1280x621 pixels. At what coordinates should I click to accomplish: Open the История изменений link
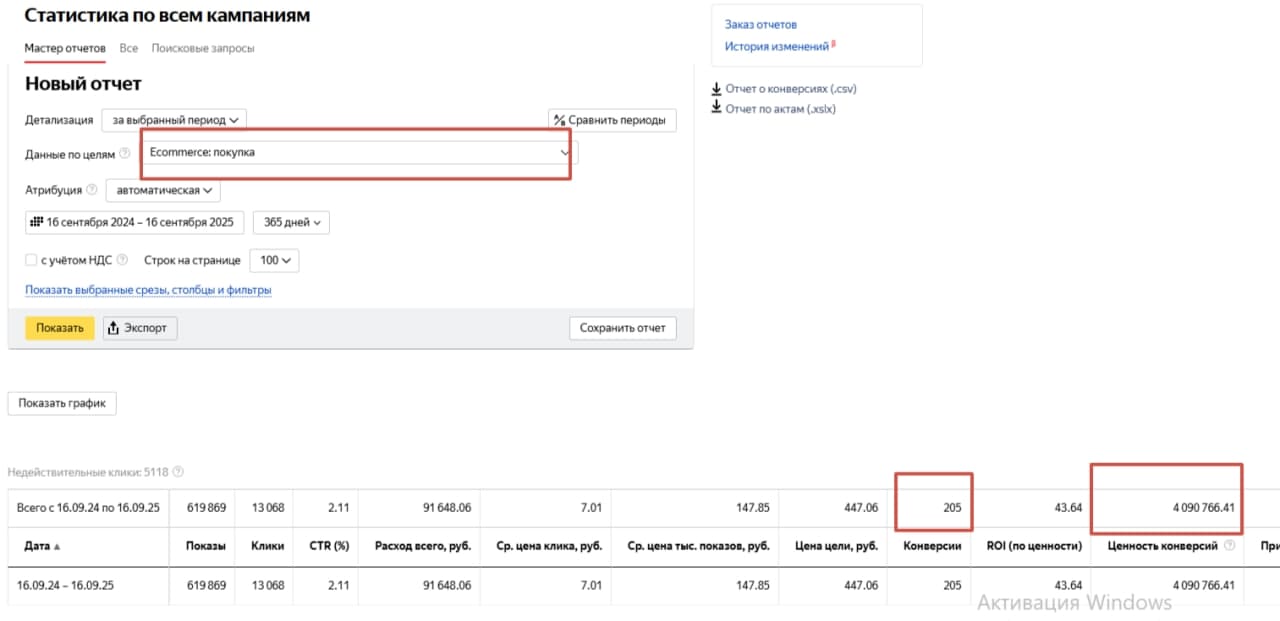pos(777,47)
